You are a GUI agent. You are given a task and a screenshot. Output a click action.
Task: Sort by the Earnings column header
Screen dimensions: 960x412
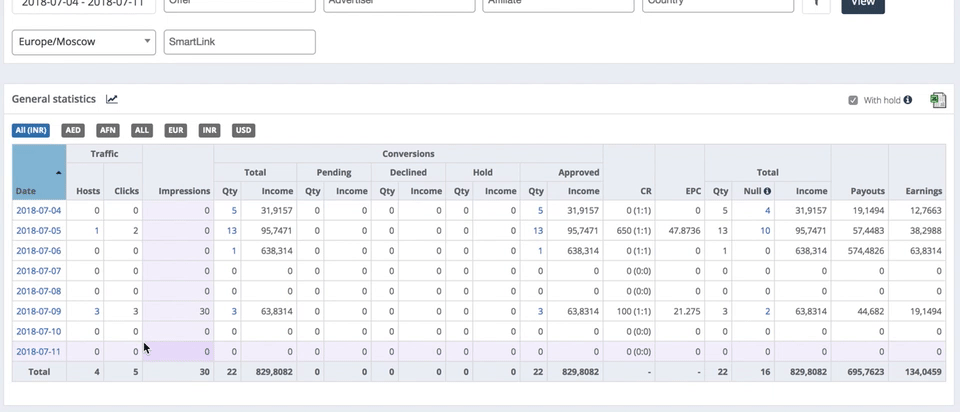pos(924,191)
